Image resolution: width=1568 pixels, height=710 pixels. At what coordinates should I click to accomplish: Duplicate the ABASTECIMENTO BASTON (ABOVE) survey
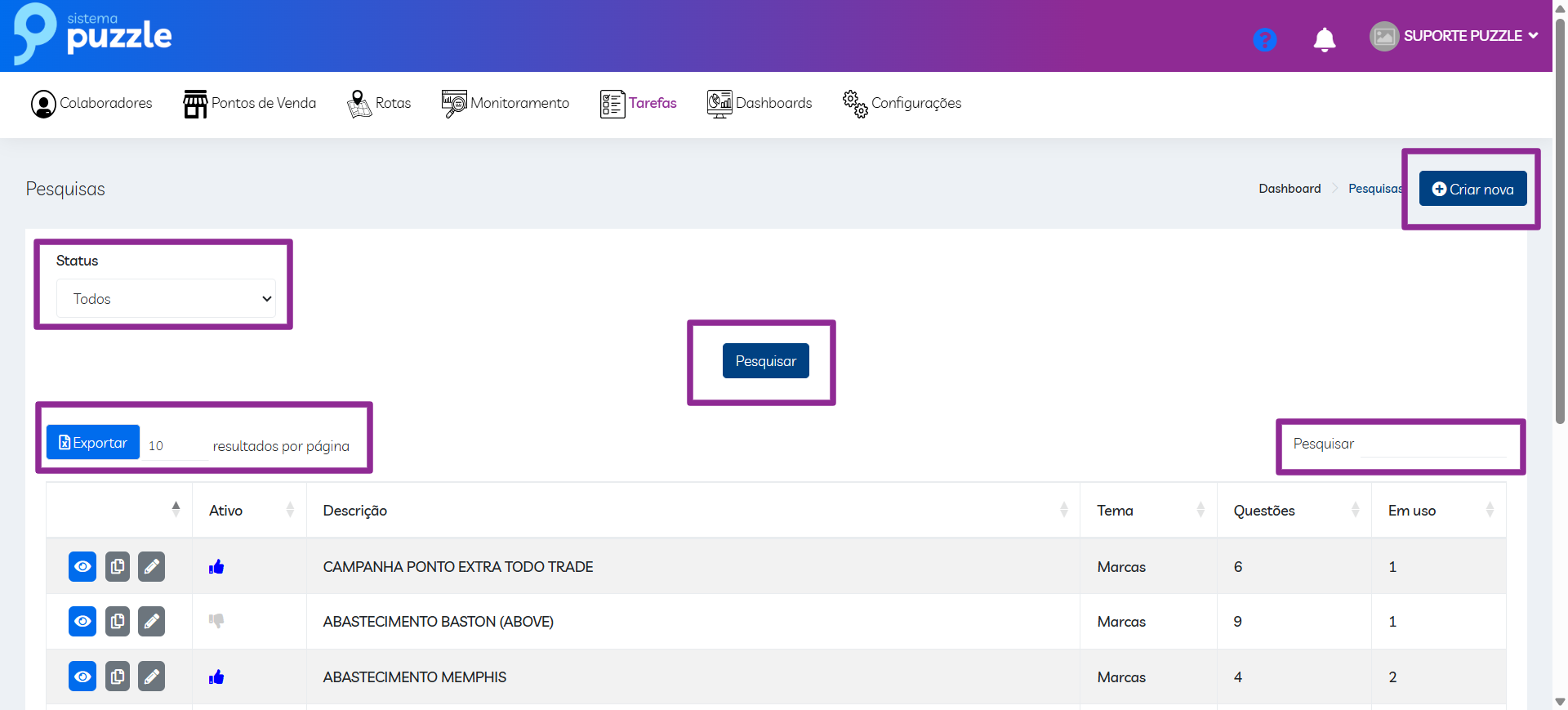point(118,621)
